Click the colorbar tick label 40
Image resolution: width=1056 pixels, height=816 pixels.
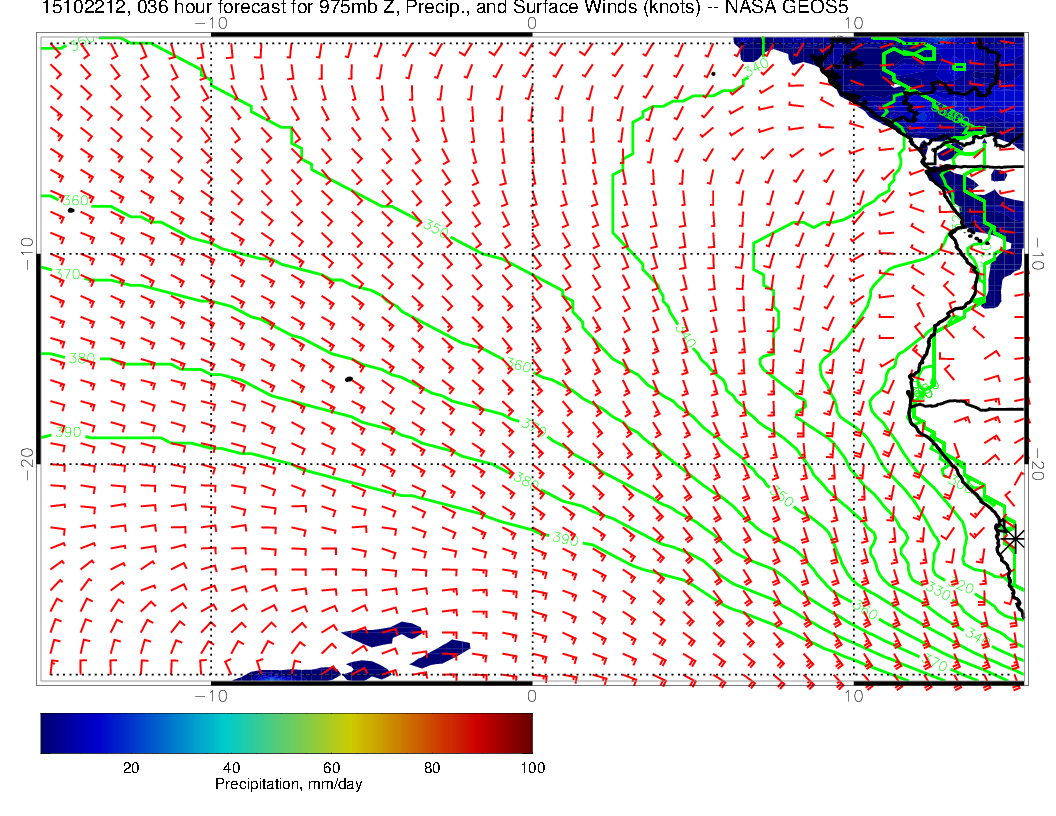tap(232, 768)
